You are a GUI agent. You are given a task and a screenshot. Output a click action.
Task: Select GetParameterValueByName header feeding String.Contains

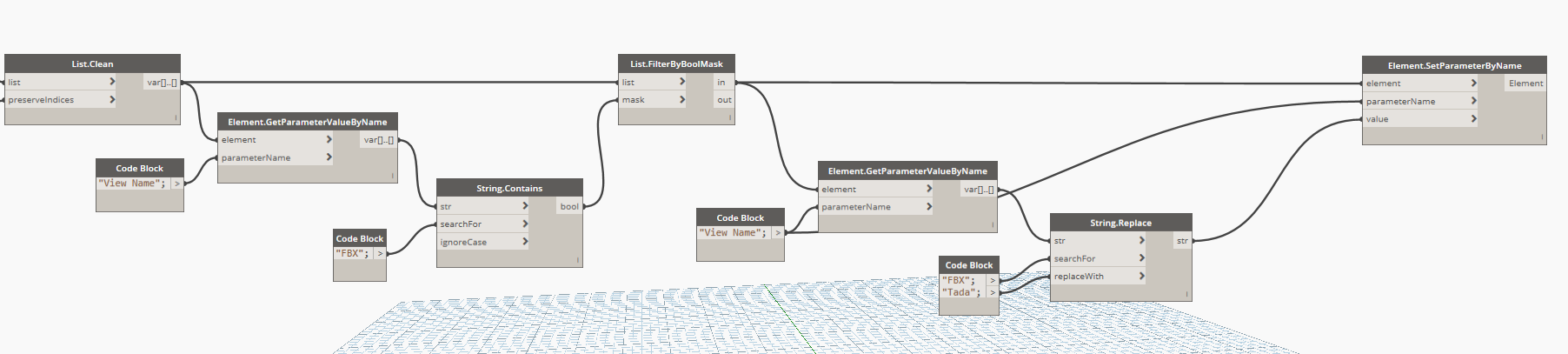tap(308, 122)
